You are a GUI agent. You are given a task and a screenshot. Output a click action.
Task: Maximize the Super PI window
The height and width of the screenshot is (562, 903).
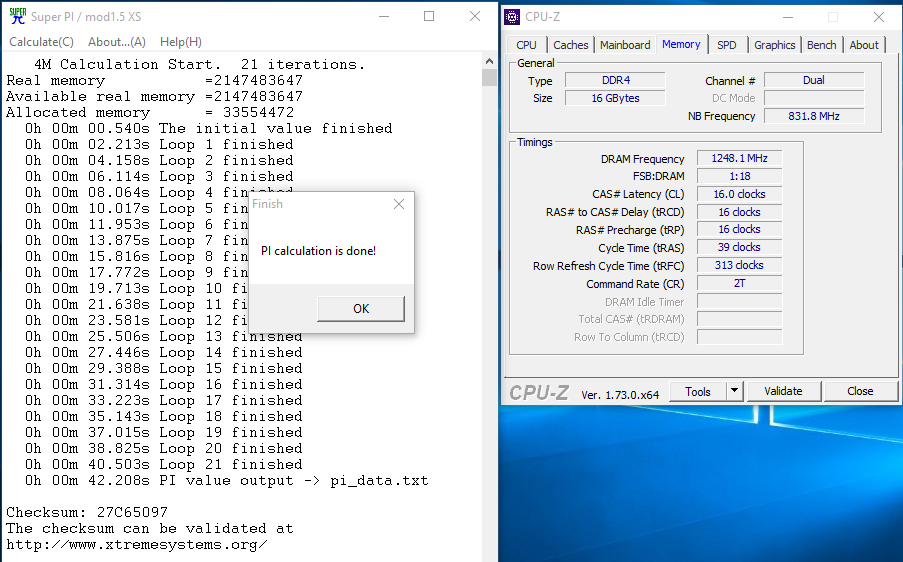[429, 16]
